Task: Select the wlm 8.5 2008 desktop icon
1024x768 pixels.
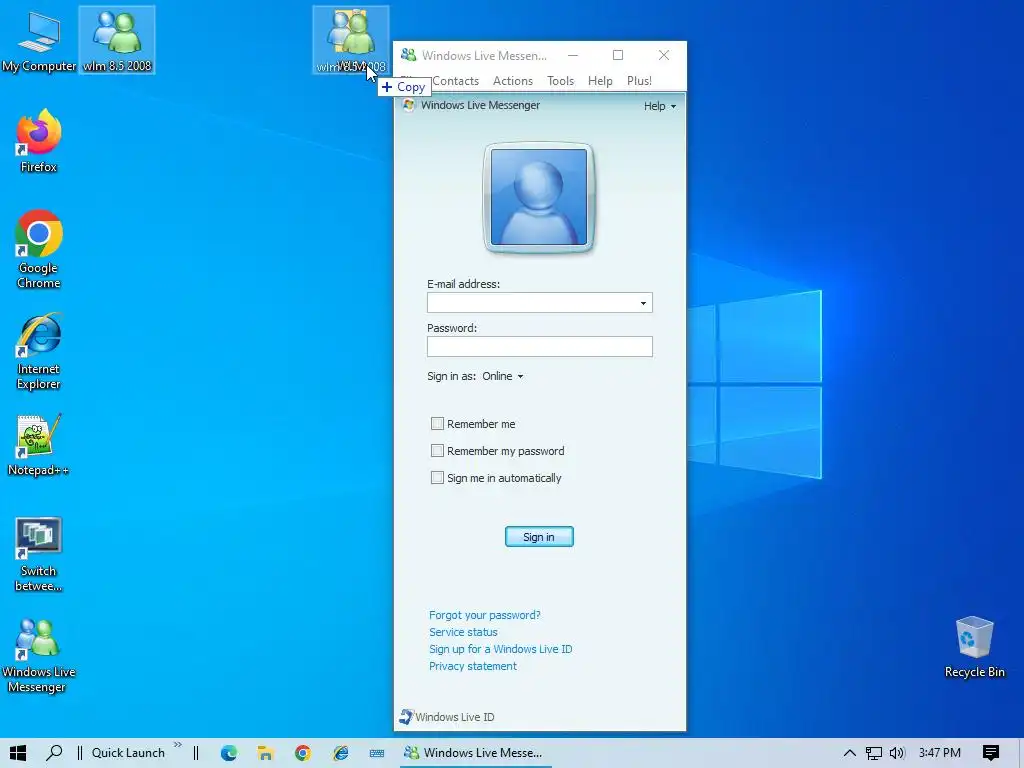Action: point(117,40)
